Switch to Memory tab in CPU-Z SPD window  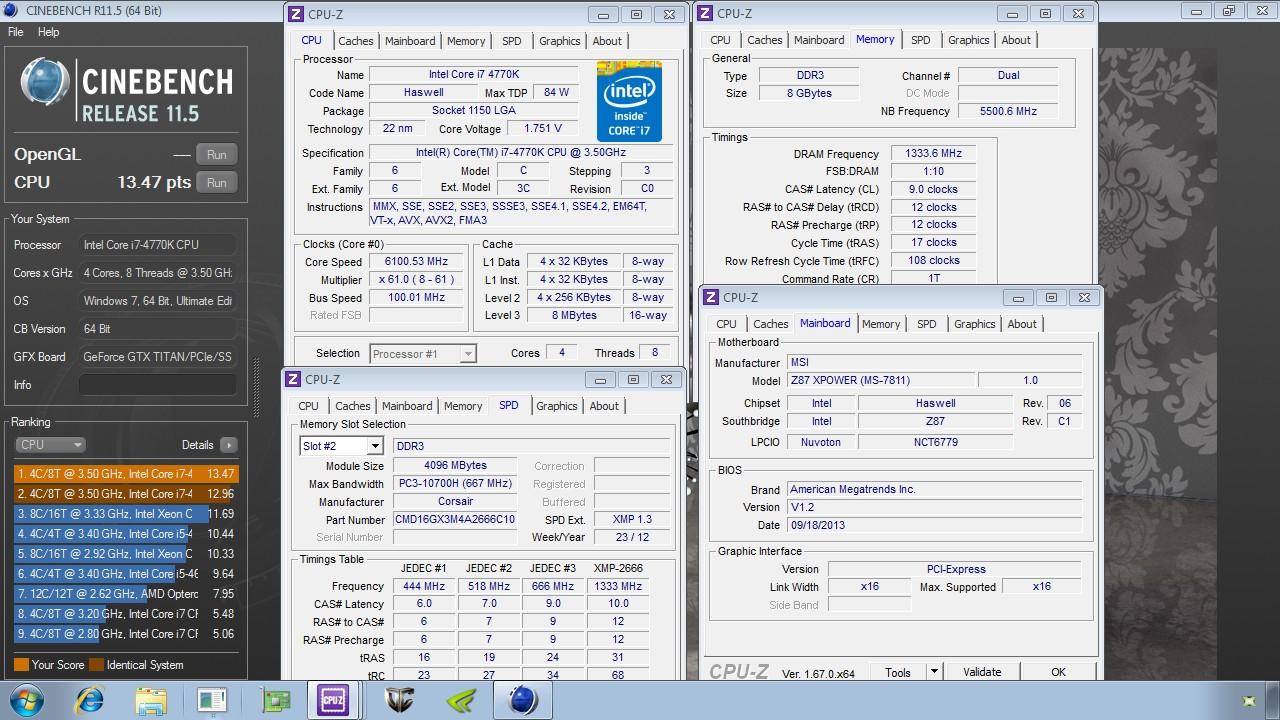click(x=463, y=406)
